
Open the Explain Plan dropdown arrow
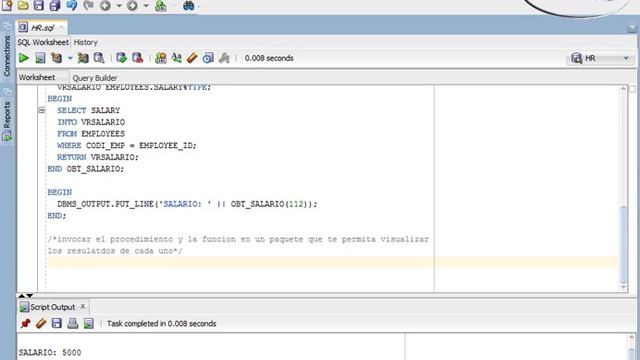click(x=70, y=58)
